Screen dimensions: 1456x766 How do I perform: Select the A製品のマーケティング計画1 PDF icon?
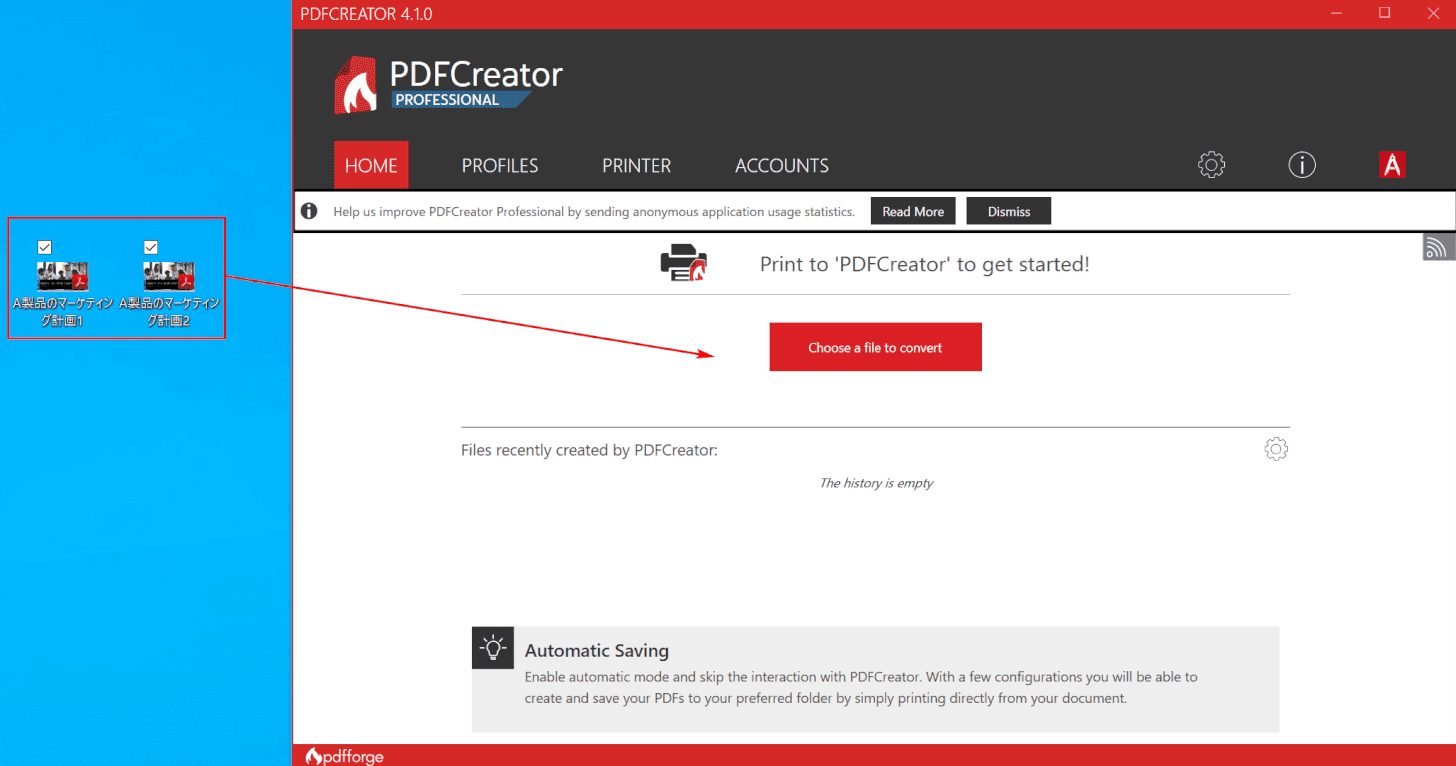pyautogui.click(x=62, y=276)
